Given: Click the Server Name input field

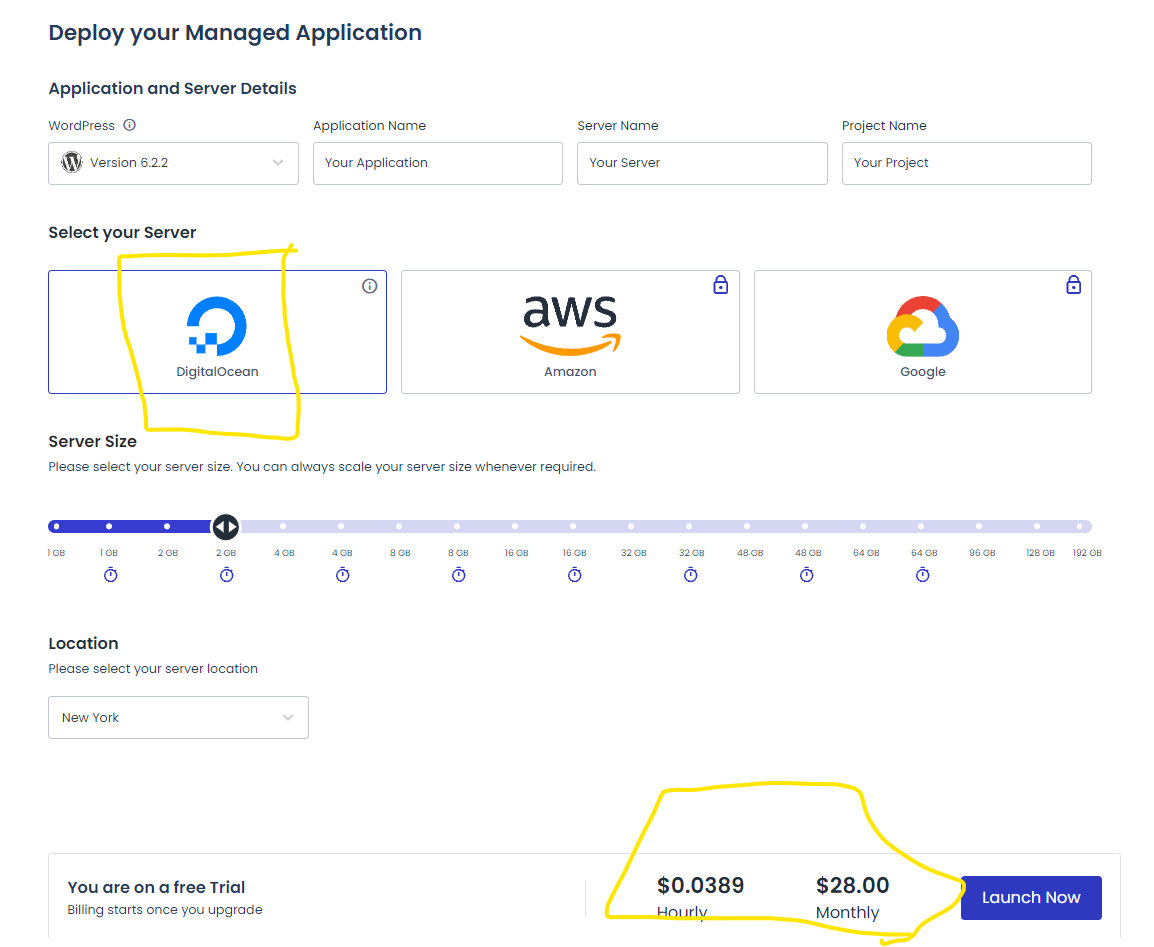Looking at the screenshot, I should (x=702, y=163).
